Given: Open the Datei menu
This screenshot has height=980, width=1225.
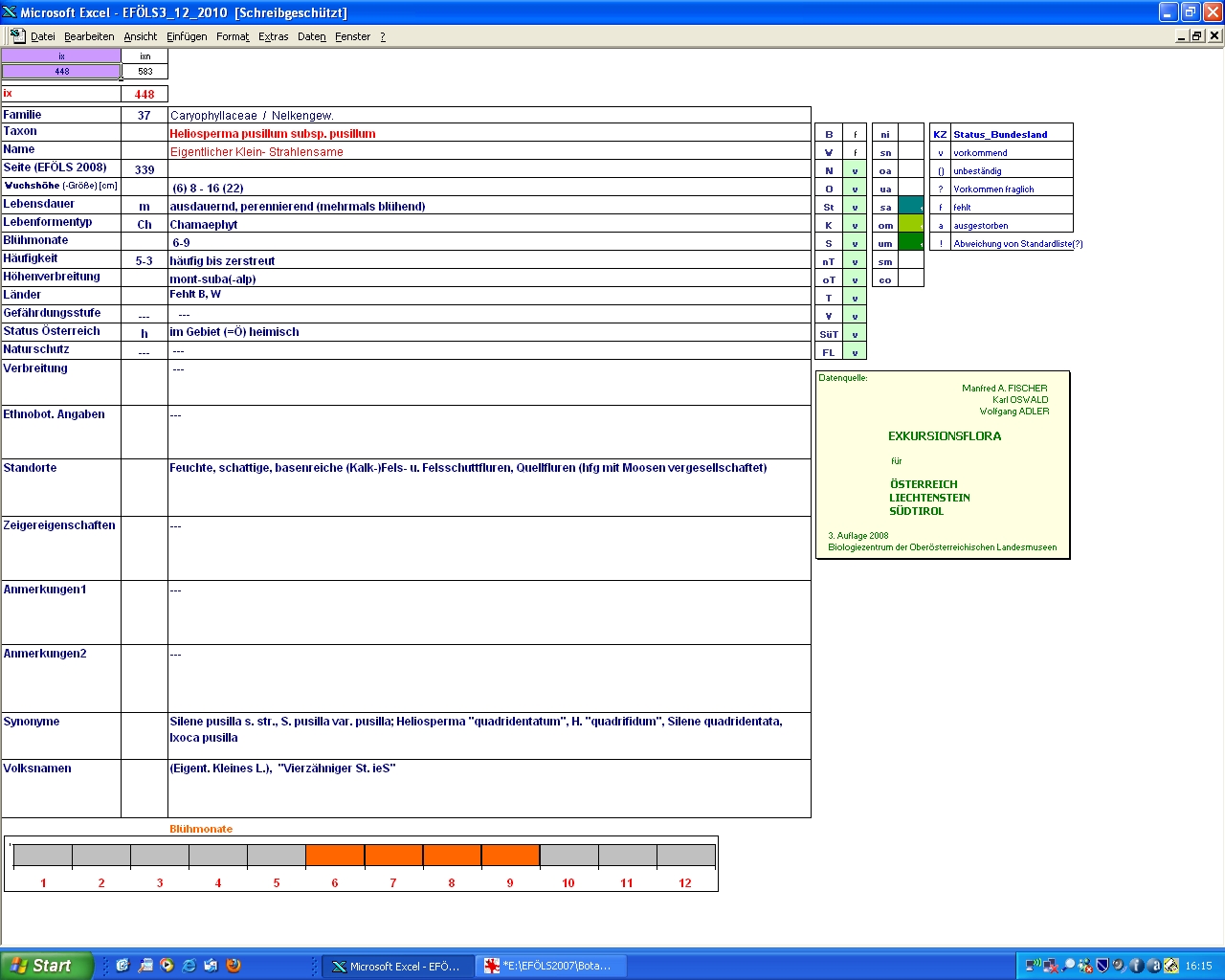Looking at the screenshot, I should (x=42, y=36).
